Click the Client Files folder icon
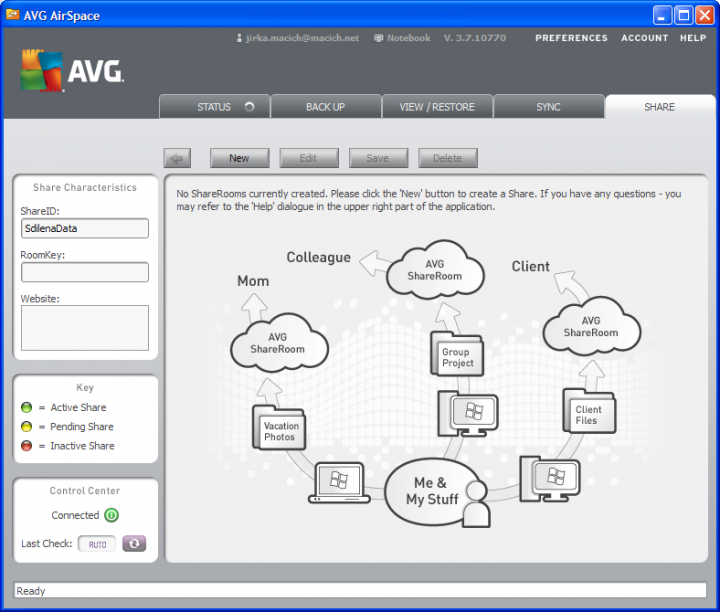Viewport: 720px width, 612px height. (589, 411)
